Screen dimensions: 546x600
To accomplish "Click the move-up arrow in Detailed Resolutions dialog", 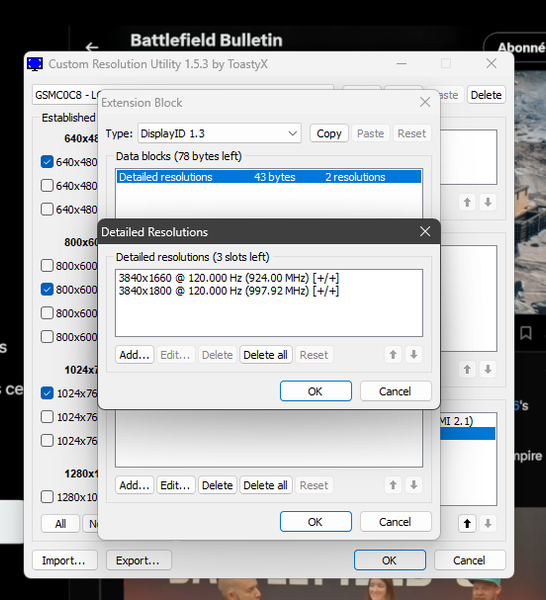I will 393,355.
